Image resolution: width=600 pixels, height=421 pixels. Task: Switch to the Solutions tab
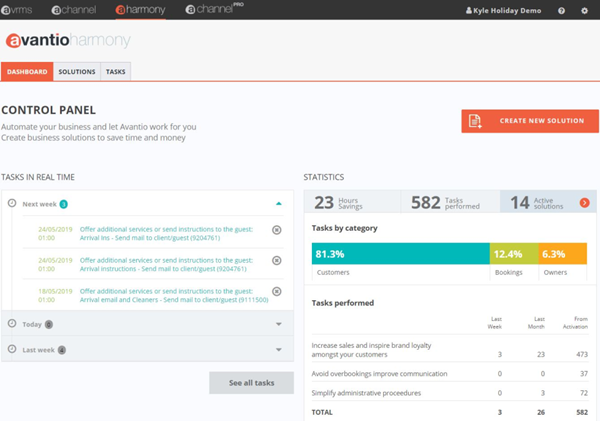(x=77, y=72)
